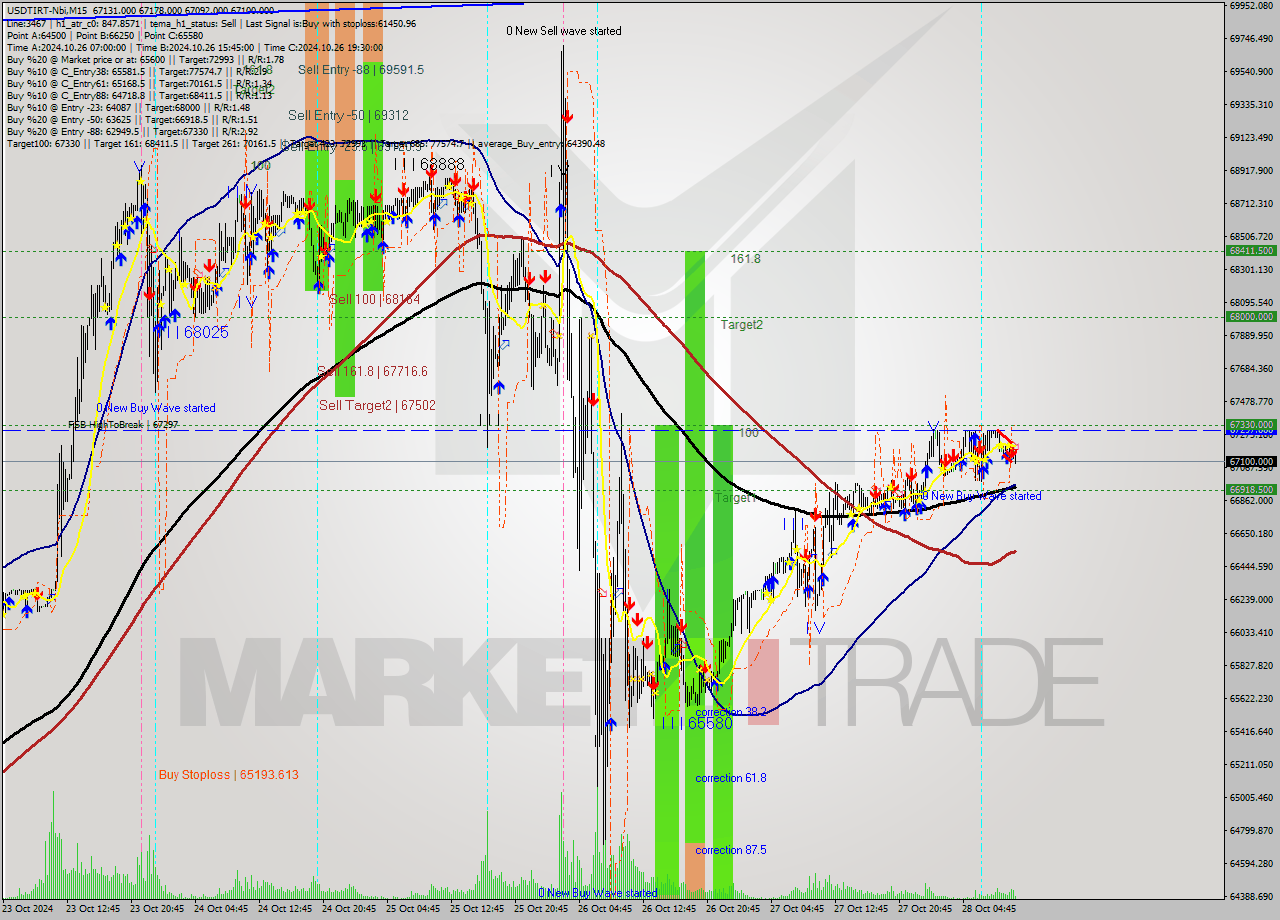Select the green 67330.000 price tag
Viewport: 1280px width, 920px height.
coord(1250,424)
